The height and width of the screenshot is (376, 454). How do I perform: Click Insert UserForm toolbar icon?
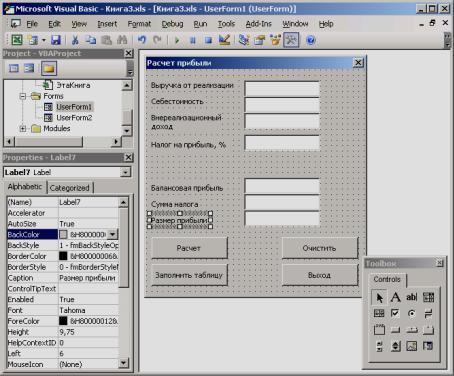click(x=33, y=40)
